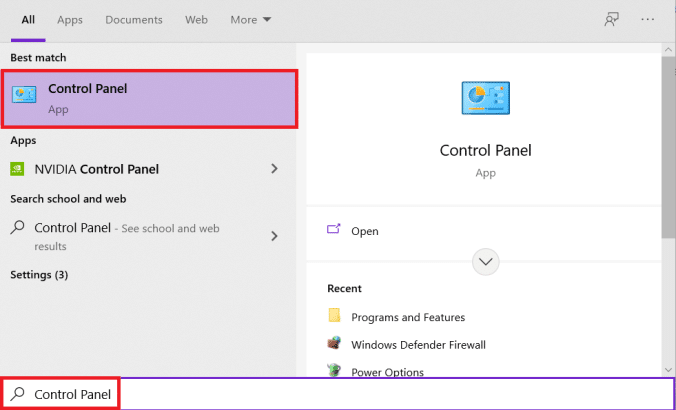Click the feedback icon in top bar
The height and width of the screenshot is (410, 676).
pyautogui.click(x=611, y=20)
